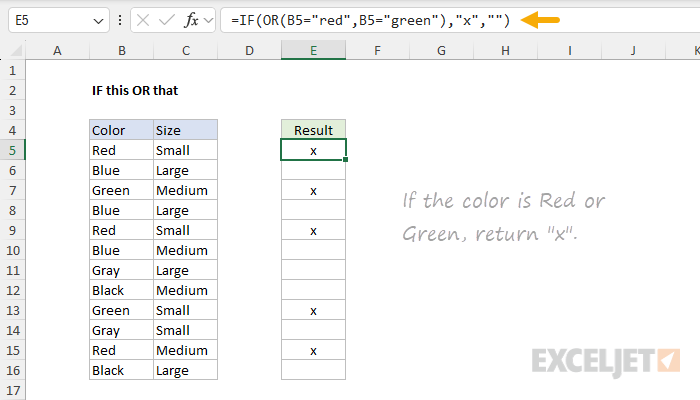
Task: Click the fill handle on cell E5
Action: [x=346, y=159]
